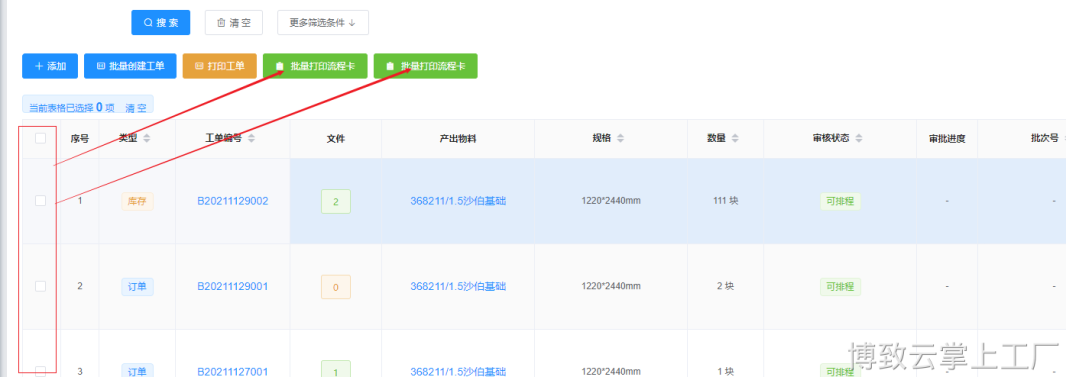
Task: Click the 订单 tag in row B20211129001
Action: (x=137, y=287)
